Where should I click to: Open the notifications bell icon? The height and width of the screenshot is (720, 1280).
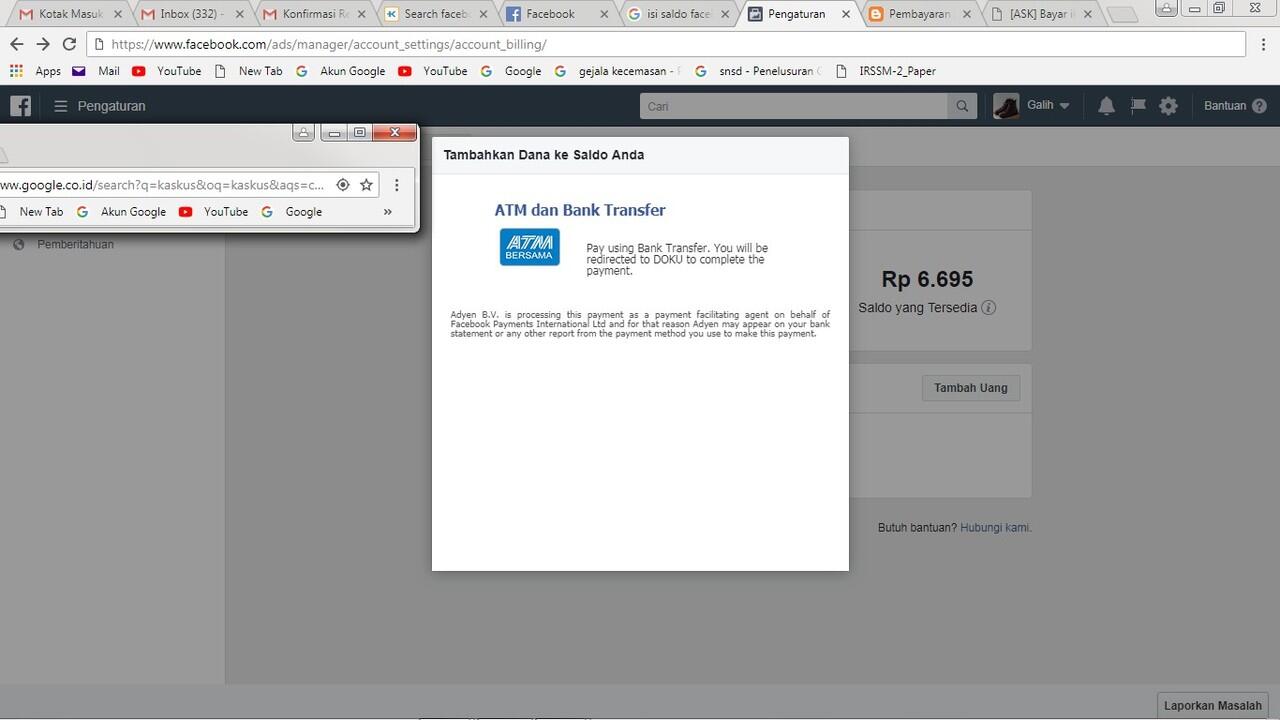[1106, 106]
